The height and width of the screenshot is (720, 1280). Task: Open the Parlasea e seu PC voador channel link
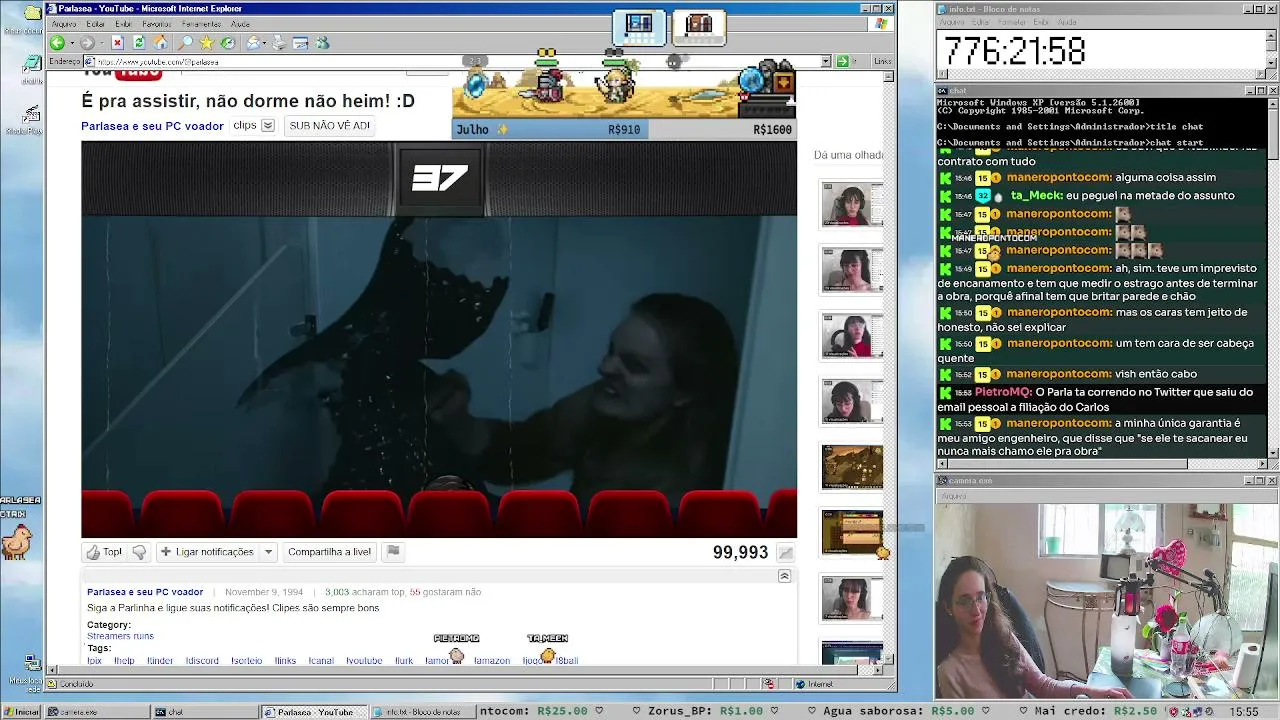152,126
